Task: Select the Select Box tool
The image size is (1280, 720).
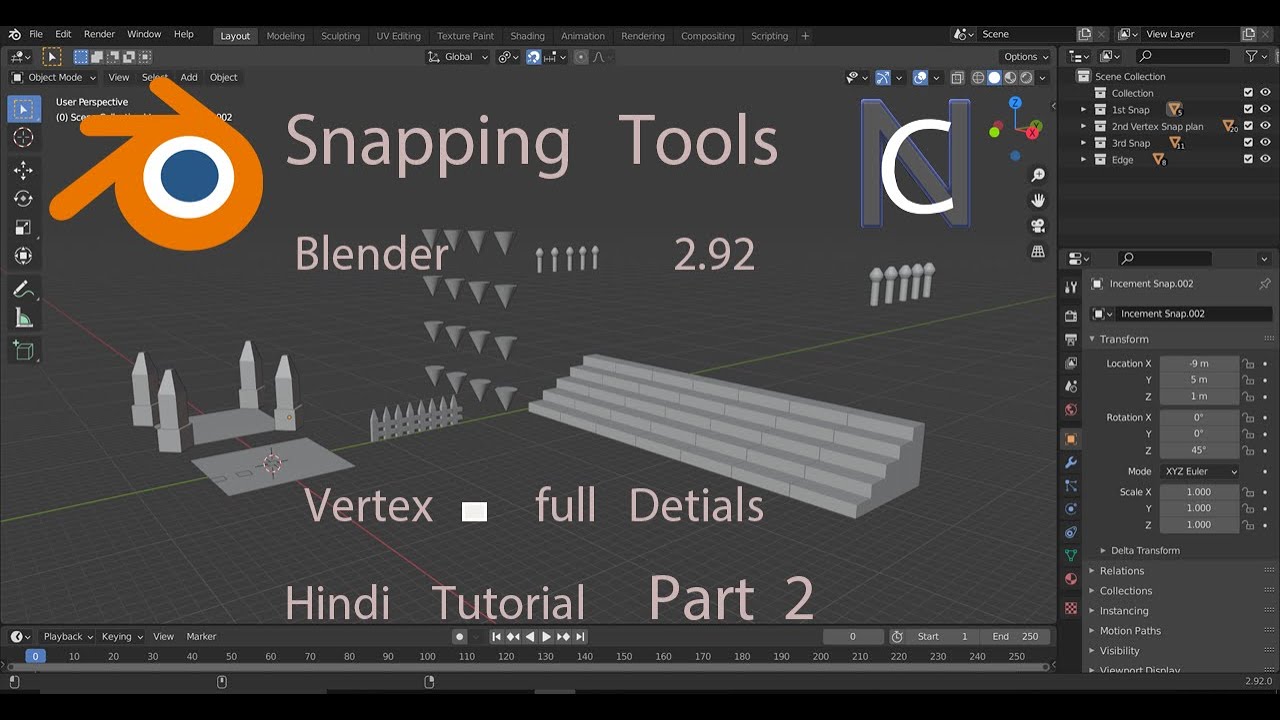Action: (24, 109)
